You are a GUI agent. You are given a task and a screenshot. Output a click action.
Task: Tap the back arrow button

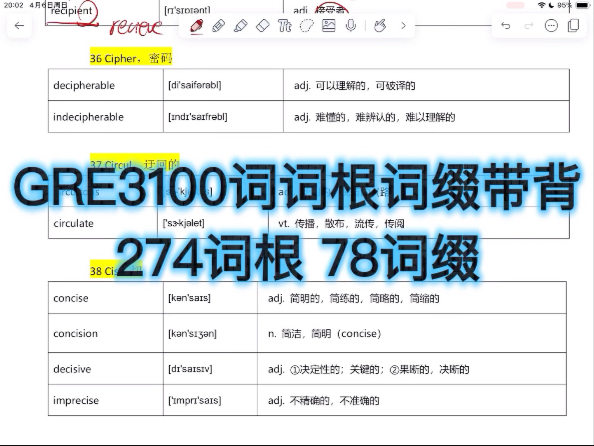tap(19, 26)
